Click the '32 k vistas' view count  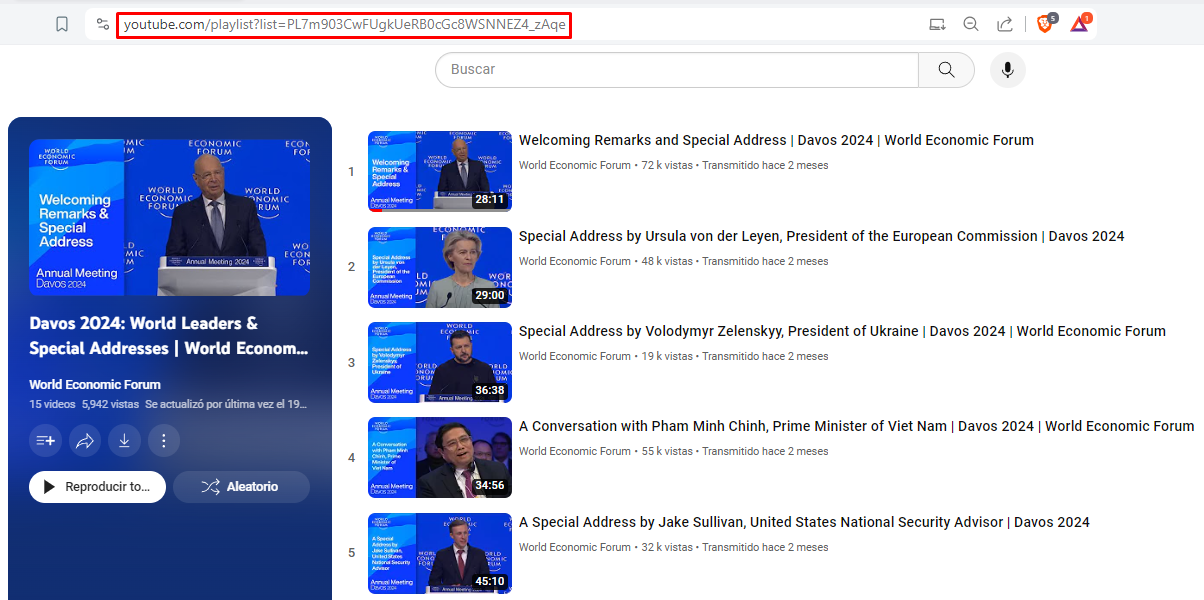point(667,548)
